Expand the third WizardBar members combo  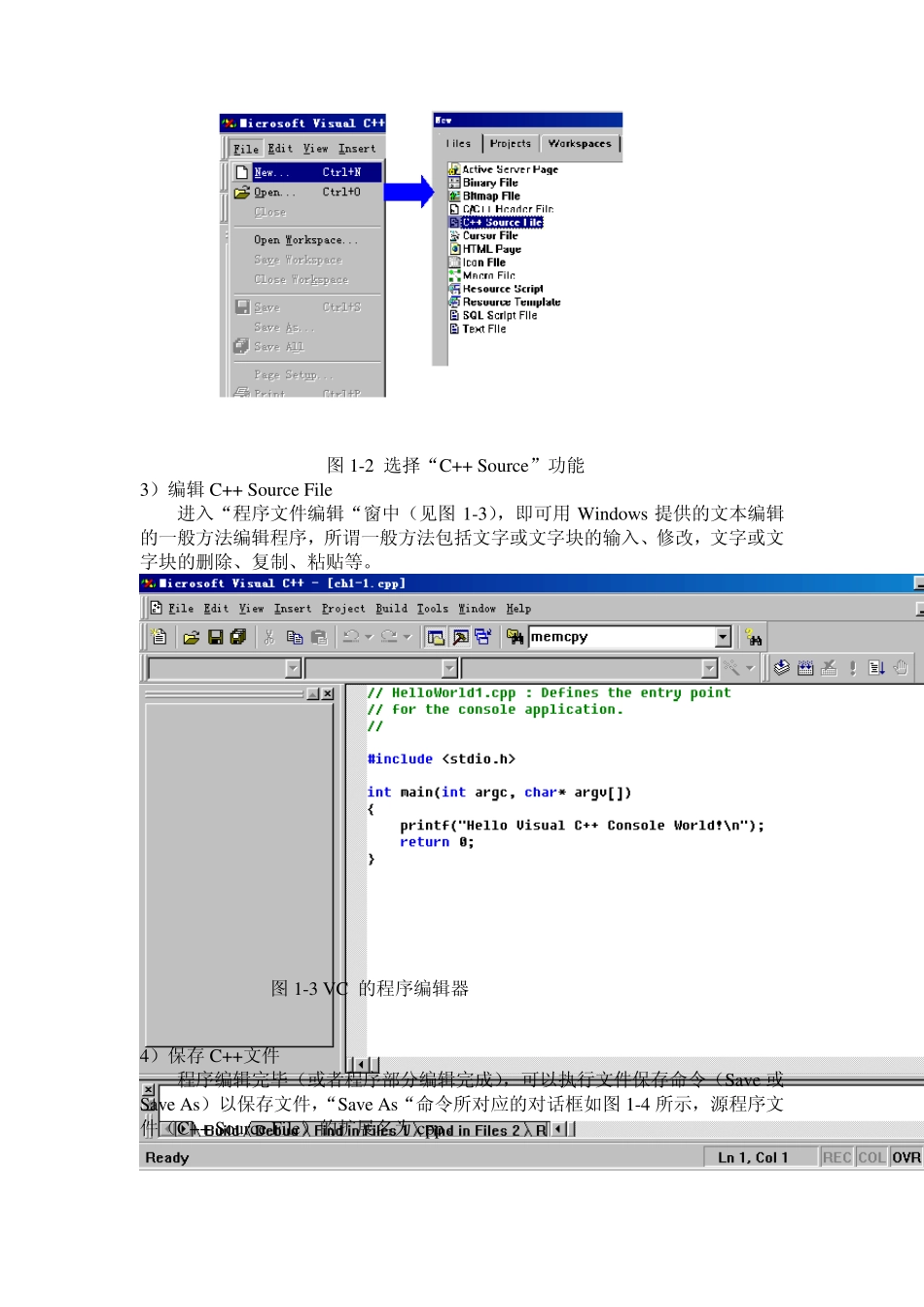pyautogui.click(x=709, y=668)
